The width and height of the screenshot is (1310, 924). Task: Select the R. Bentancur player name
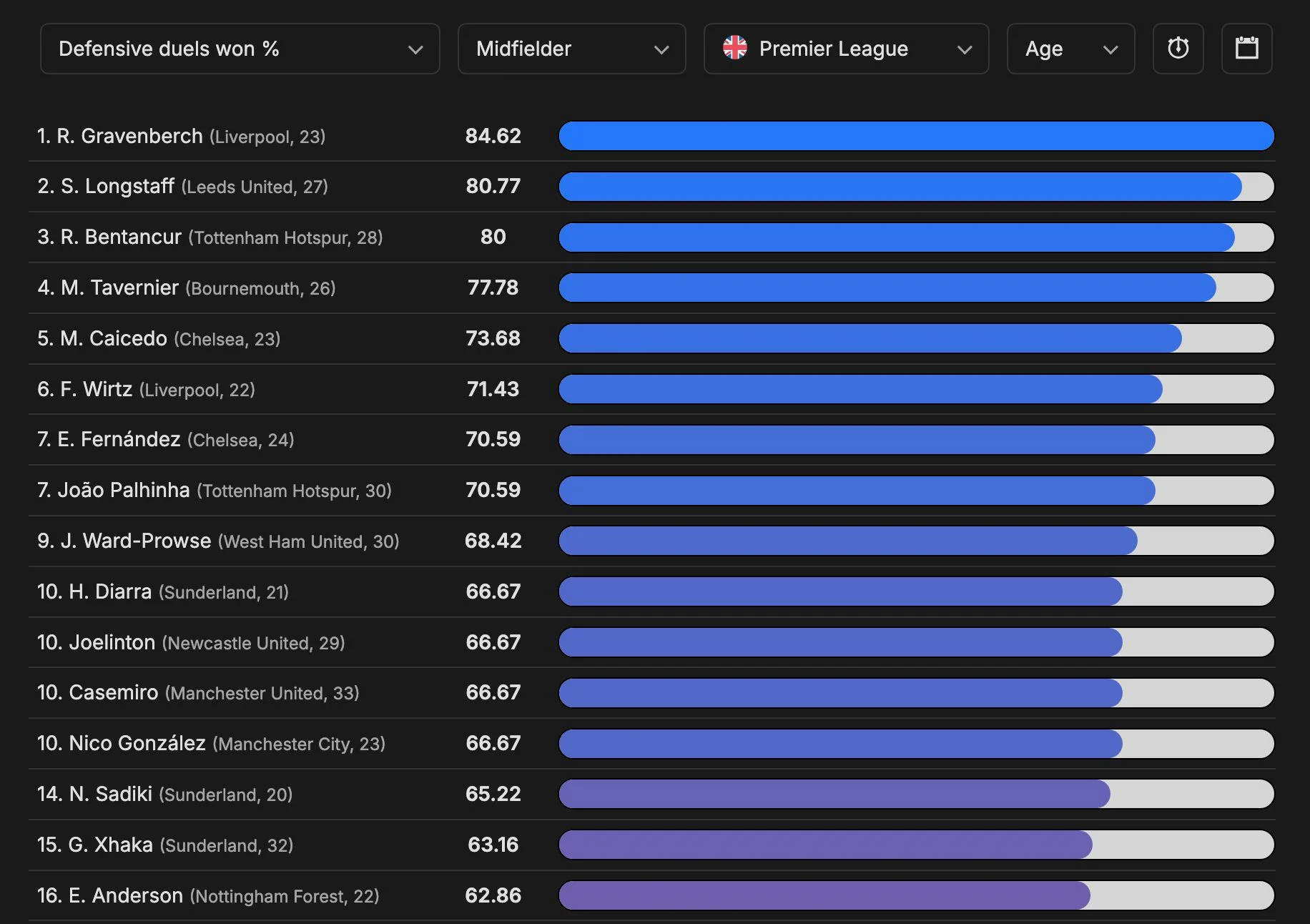click(121, 237)
